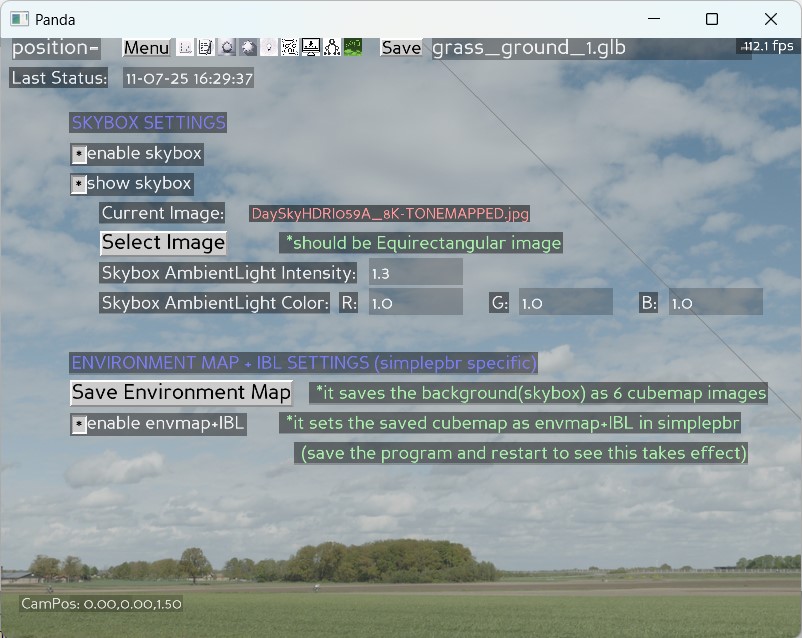Open the checklist properties icon
Viewport: 802px width, 638px height.
[205, 47]
